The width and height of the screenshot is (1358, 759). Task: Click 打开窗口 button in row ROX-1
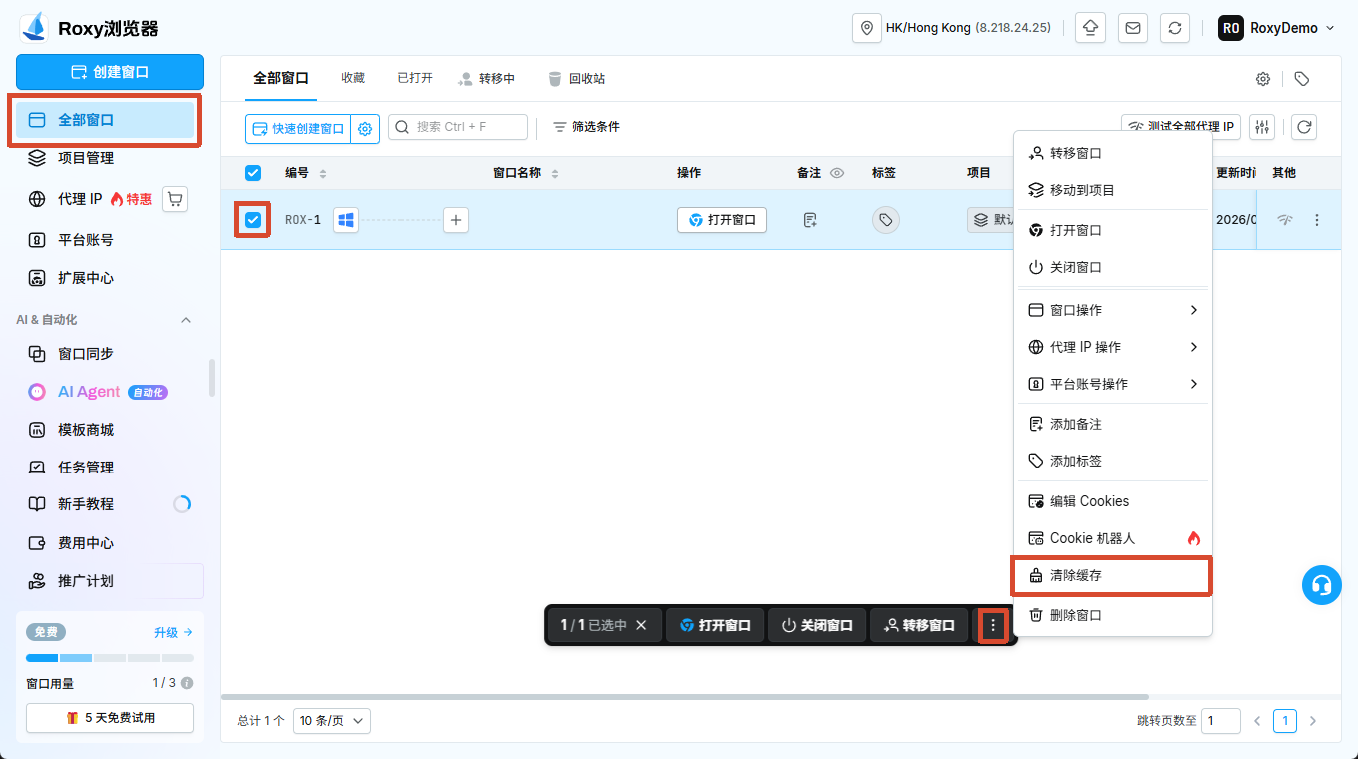pyautogui.click(x=722, y=220)
